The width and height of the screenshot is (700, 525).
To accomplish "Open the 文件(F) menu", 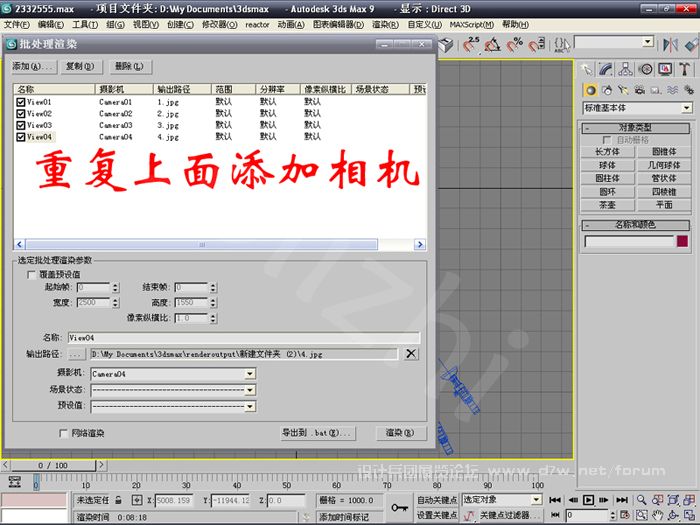I will coord(17,25).
